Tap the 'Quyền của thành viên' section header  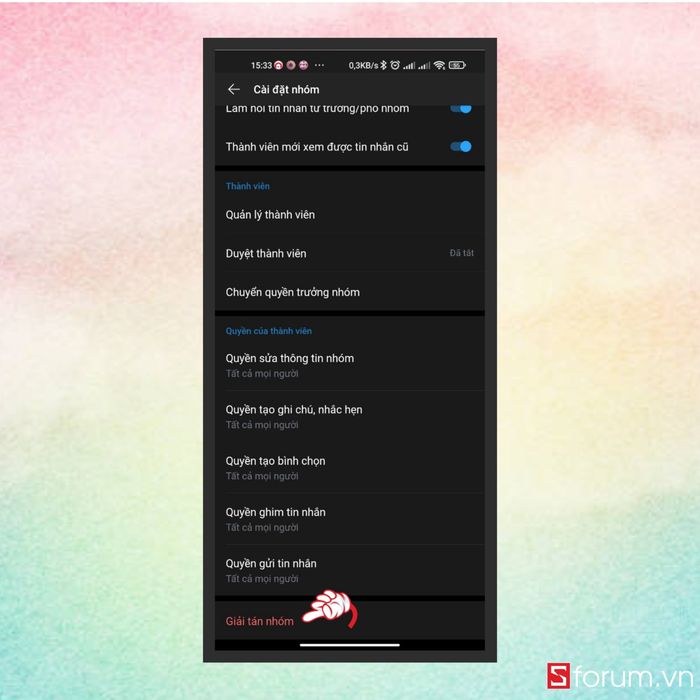click(x=268, y=331)
